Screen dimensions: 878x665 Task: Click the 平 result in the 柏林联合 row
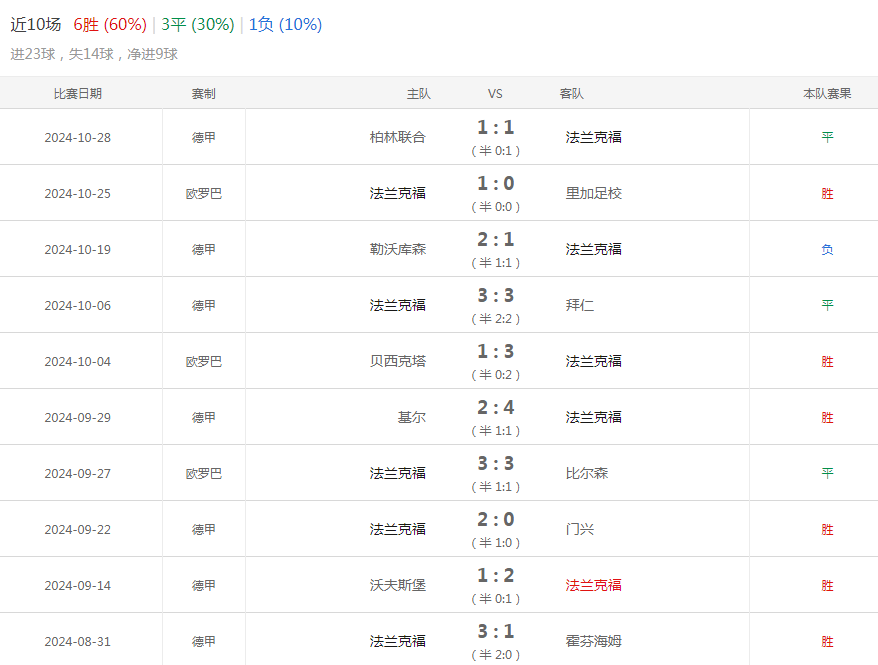tap(827, 138)
